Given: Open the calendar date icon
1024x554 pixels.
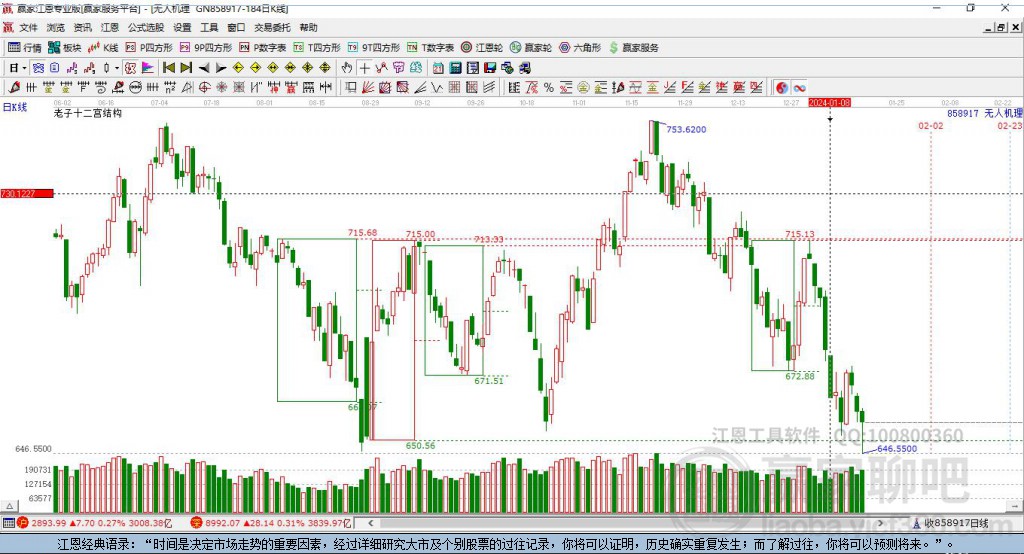Looking at the screenshot, I should [438, 67].
